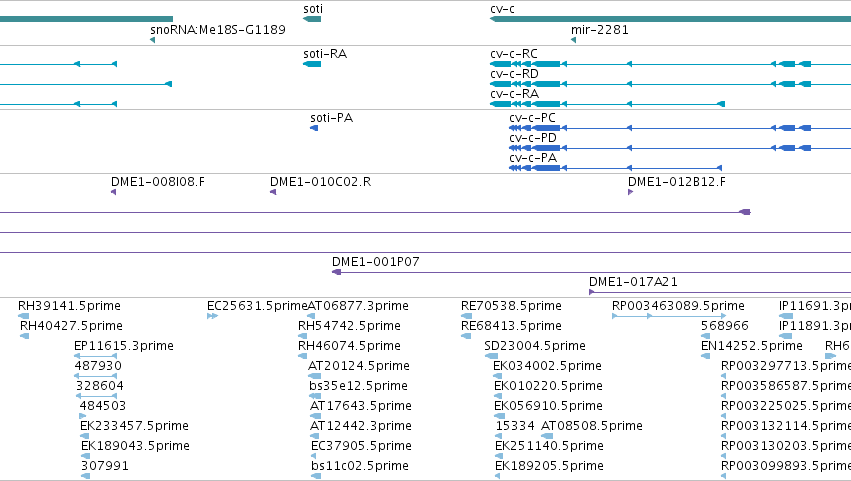
Task: Click EST RP003586587.5prime
Action: (x=786, y=386)
